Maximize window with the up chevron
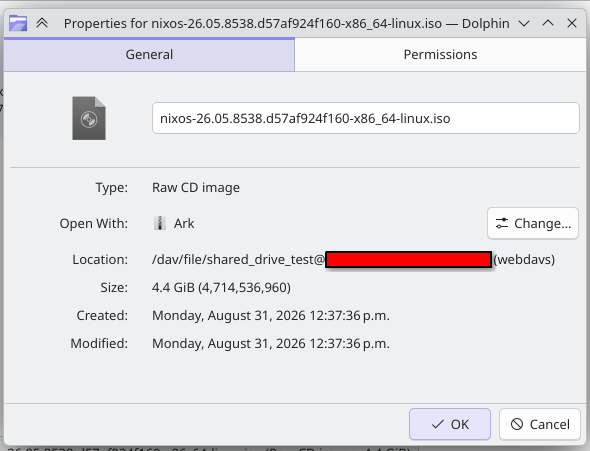 tap(548, 23)
